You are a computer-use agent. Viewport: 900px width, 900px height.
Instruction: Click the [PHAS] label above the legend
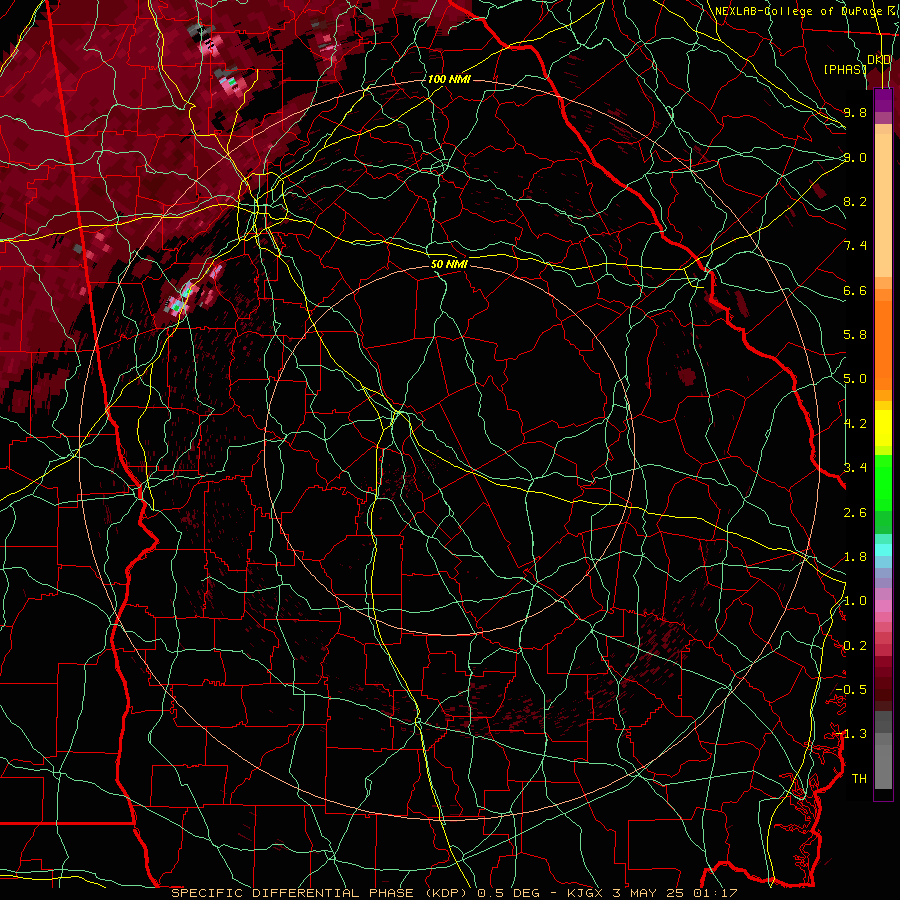(845, 69)
